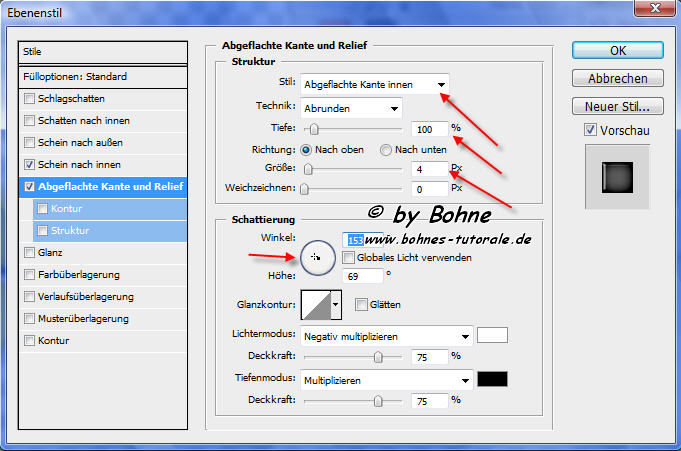
Task: Select the Nach unten direction radio button
Action: pyautogui.click(x=385, y=149)
